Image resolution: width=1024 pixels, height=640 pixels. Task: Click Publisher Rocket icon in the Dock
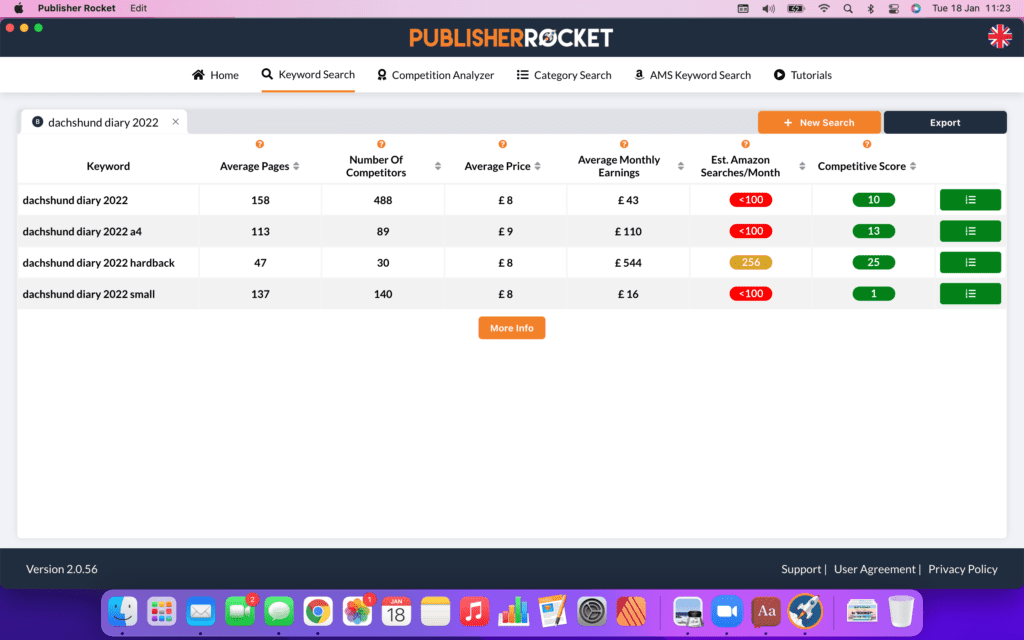click(x=805, y=612)
